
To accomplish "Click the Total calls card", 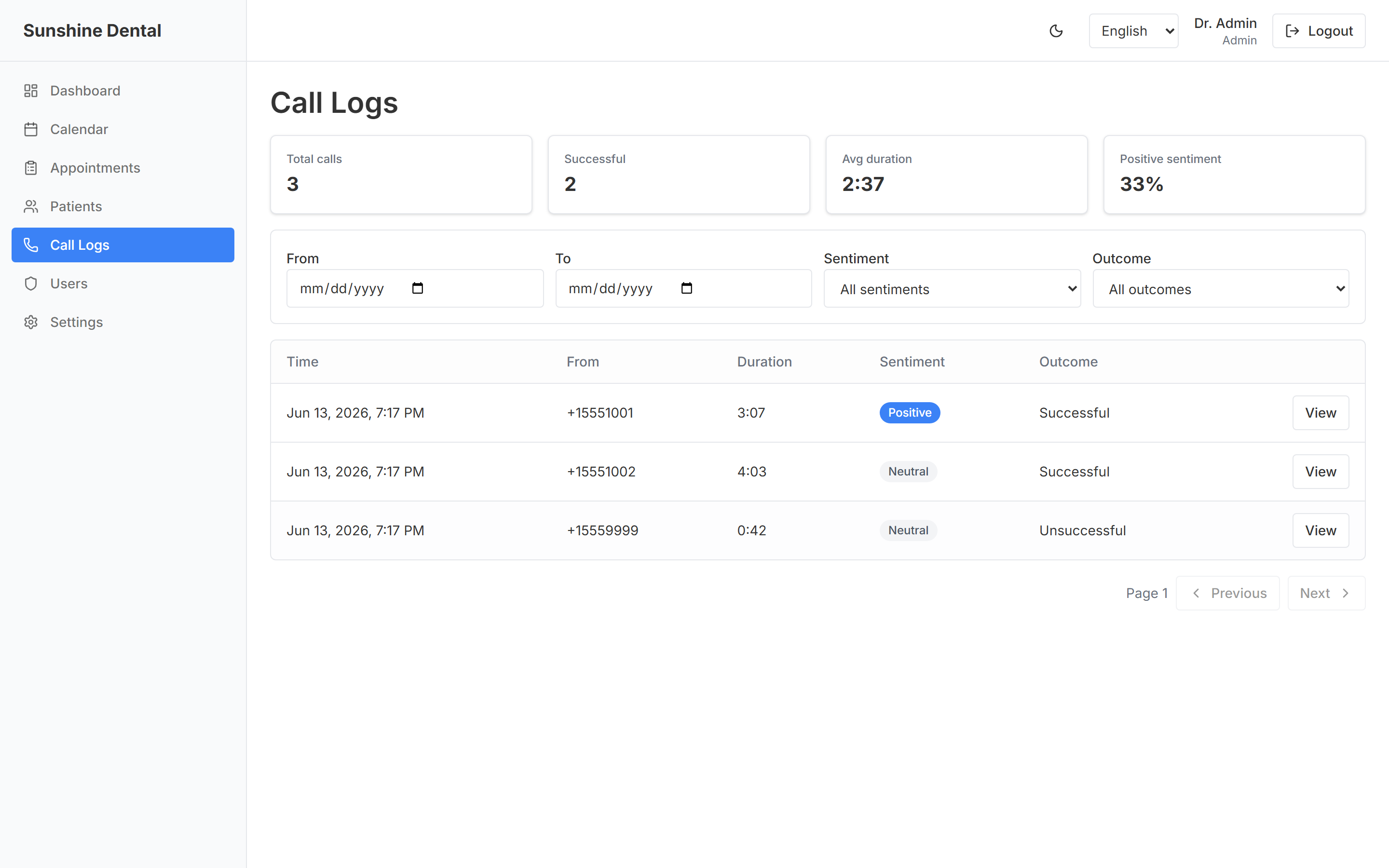I will (x=401, y=175).
